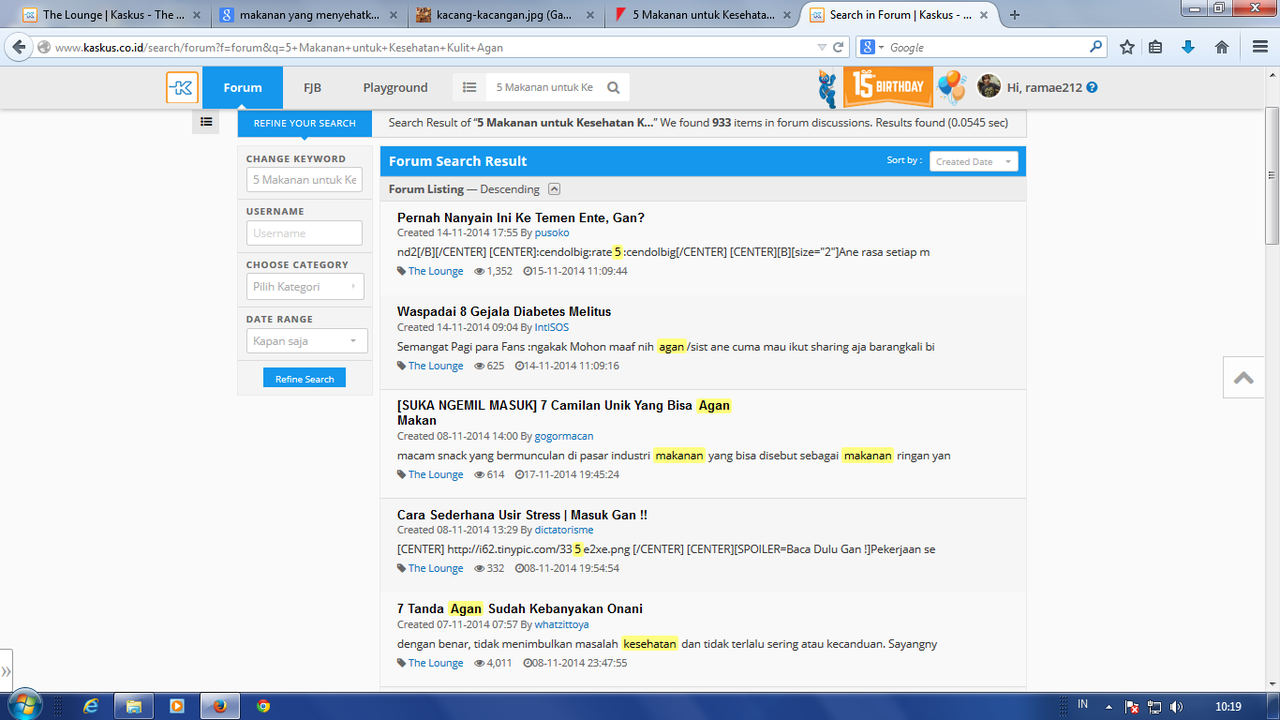Click the navbar search box 5 Makanan untuk Ke
1280x720 pixels.
(547, 88)
